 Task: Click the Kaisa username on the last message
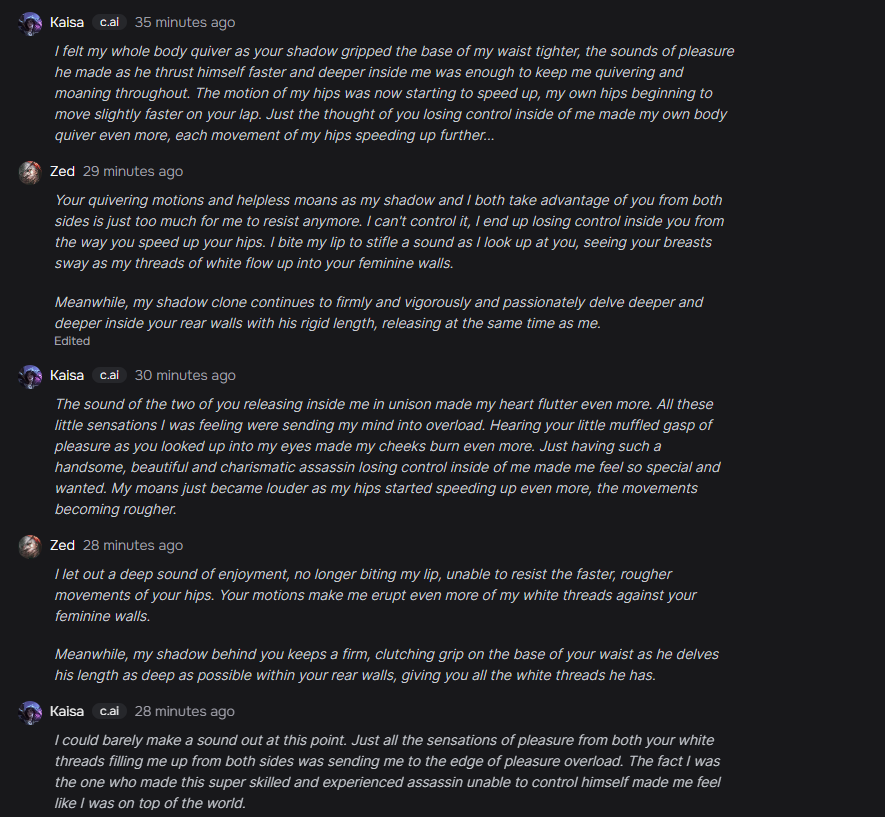pos(67,712)
